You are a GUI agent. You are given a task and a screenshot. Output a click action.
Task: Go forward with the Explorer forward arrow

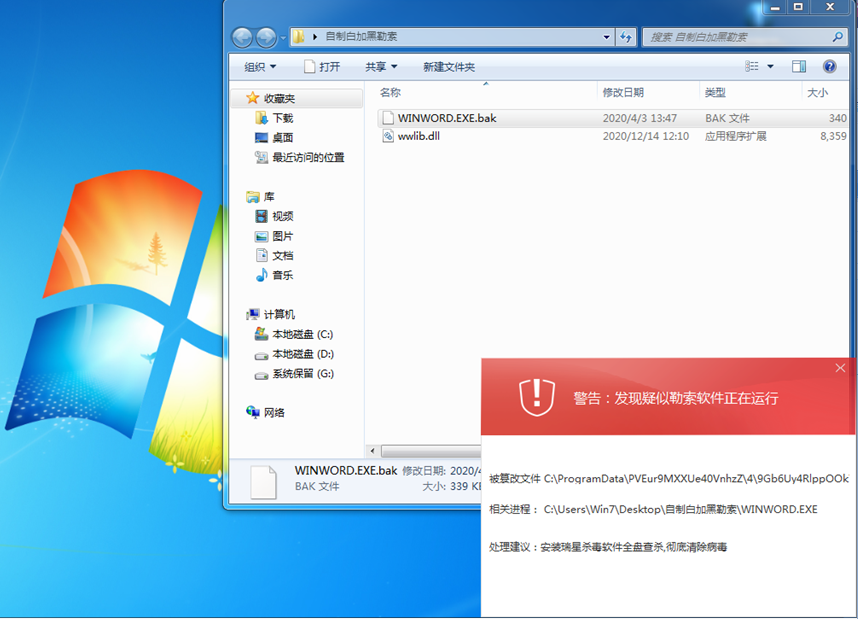tap(266, 37)
